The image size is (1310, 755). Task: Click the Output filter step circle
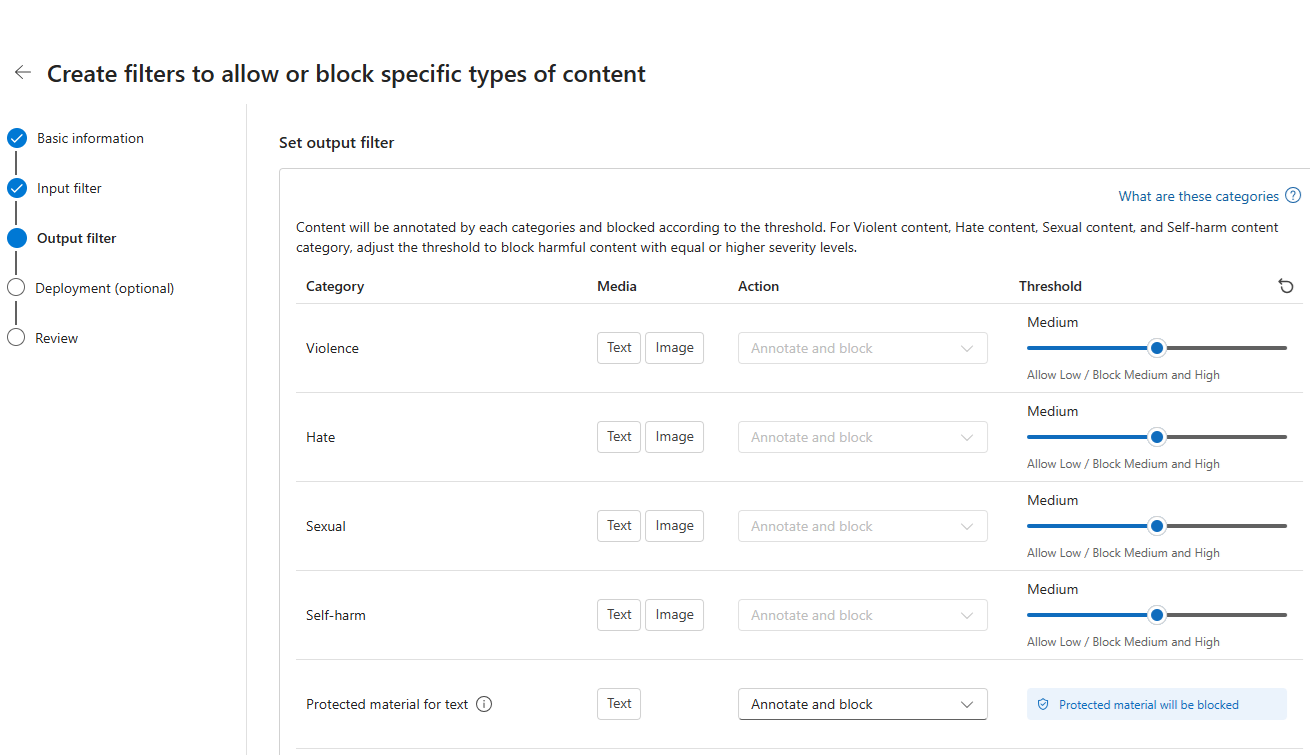coord(16,238)
